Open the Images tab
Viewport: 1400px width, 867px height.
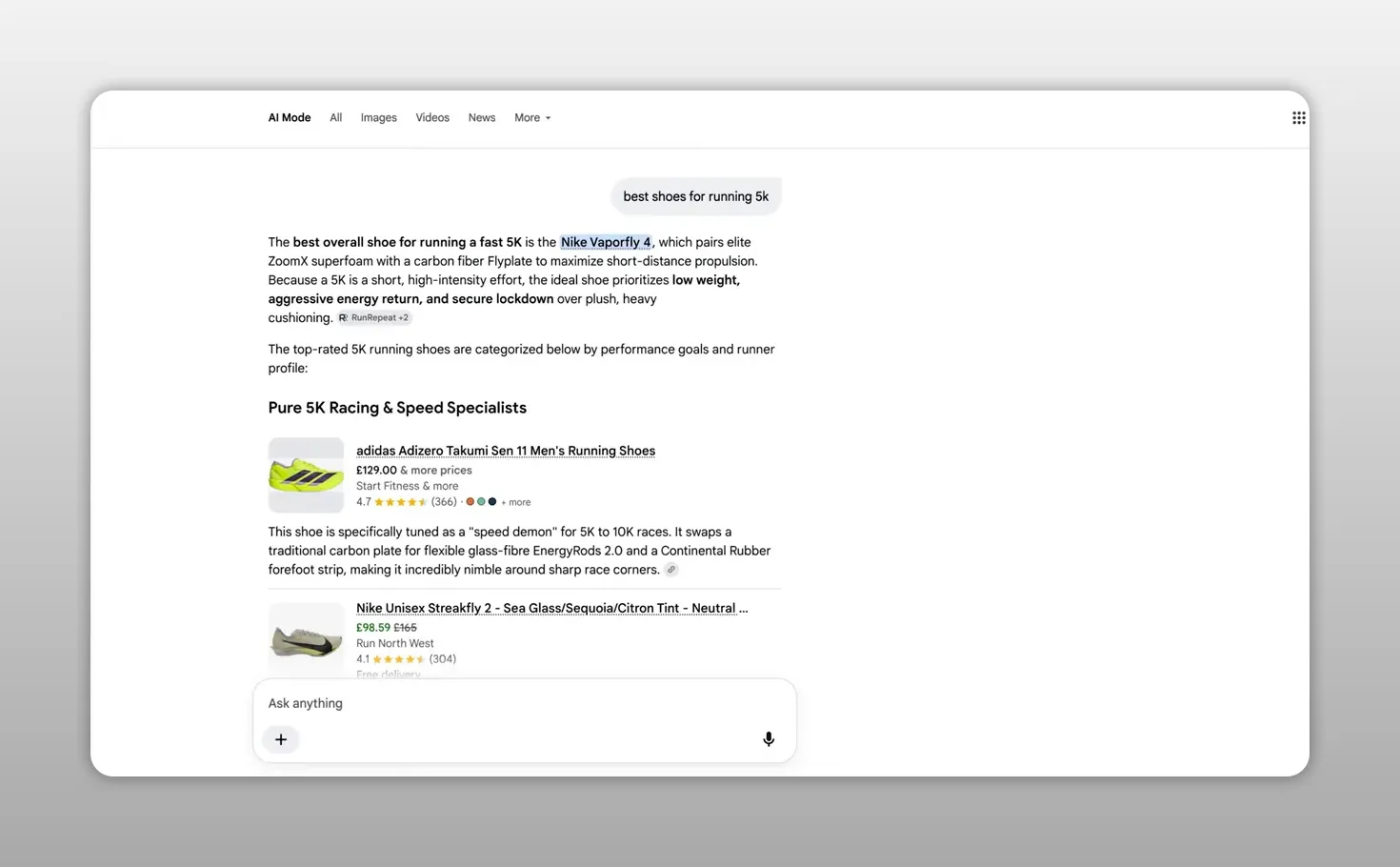[x=379, y=118]
